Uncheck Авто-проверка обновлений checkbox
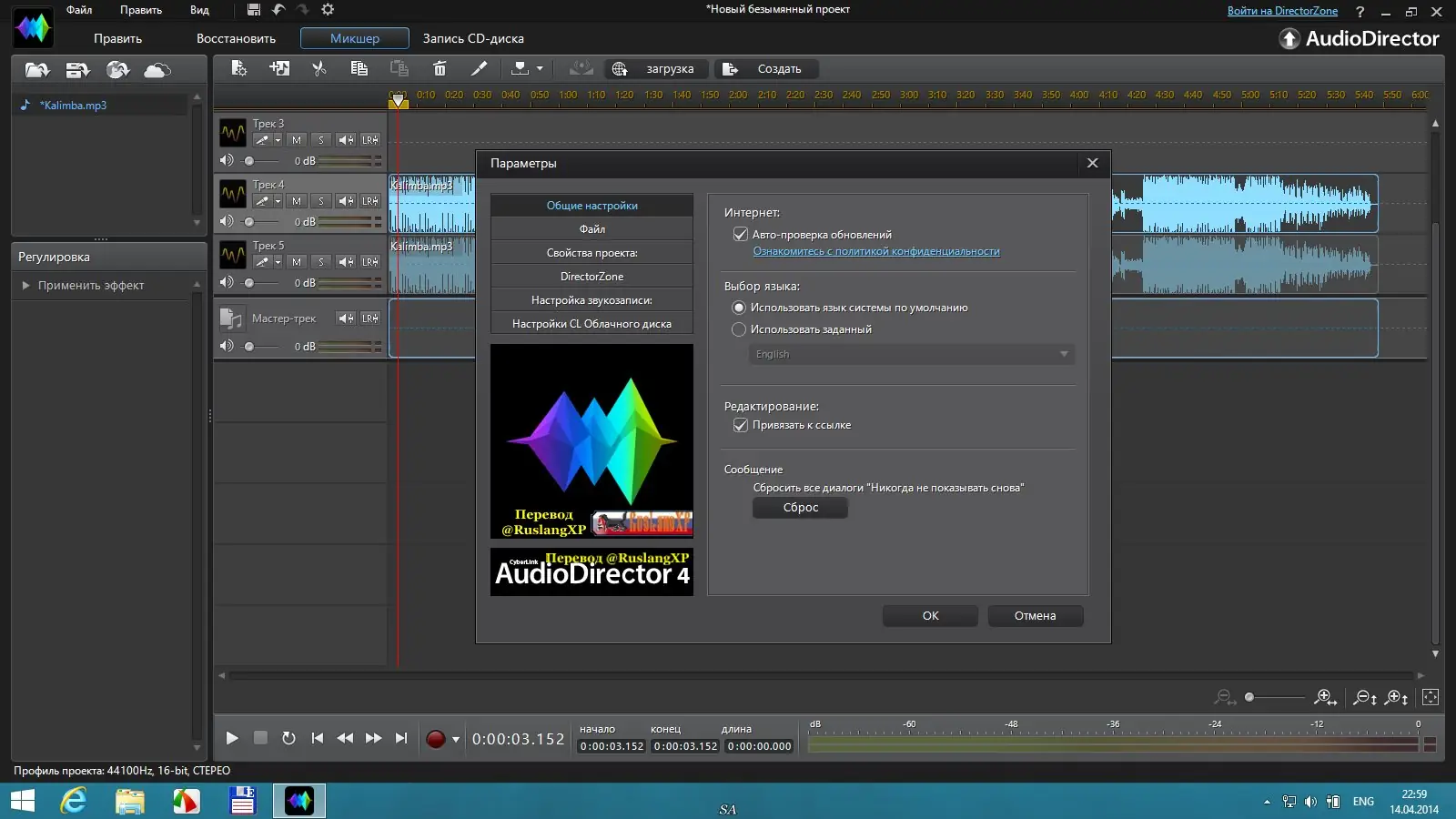Viewport: 1456px width, 819px height. coord(741,235)
